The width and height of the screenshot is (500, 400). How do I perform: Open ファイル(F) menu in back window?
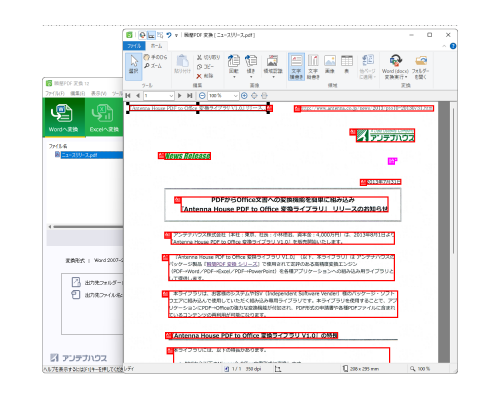[x=55, y=93]
